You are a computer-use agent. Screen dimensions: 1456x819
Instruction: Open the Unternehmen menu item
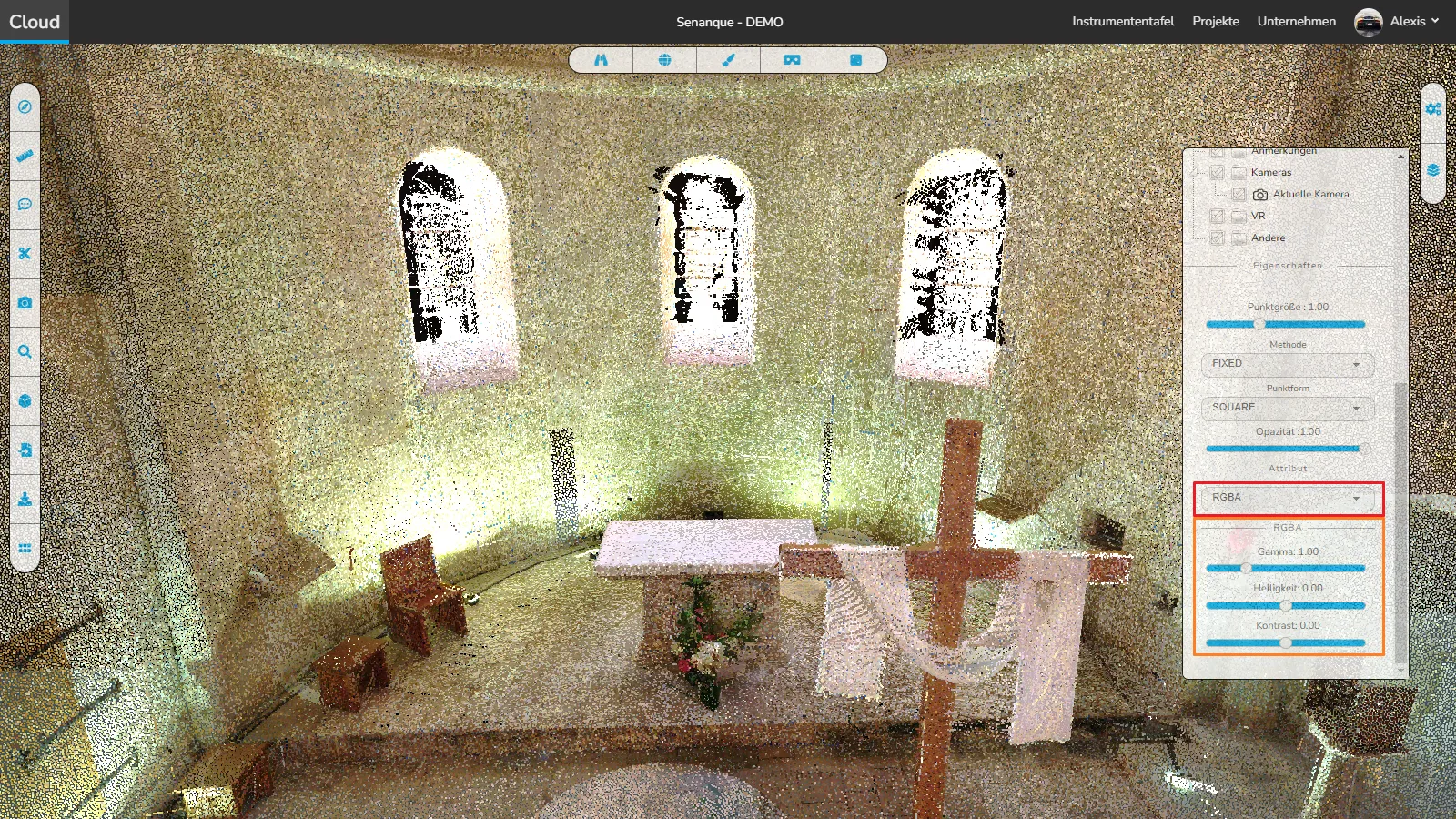[1297, 21]
